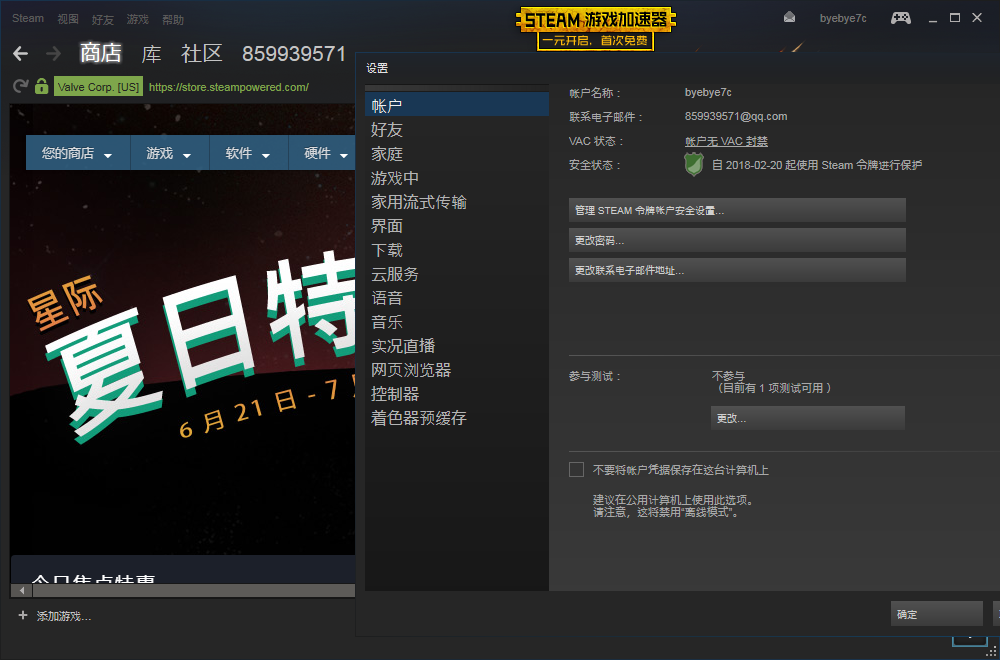
Task: Expand the 硬件 store dropdown
Action: [x=322, y=154]
